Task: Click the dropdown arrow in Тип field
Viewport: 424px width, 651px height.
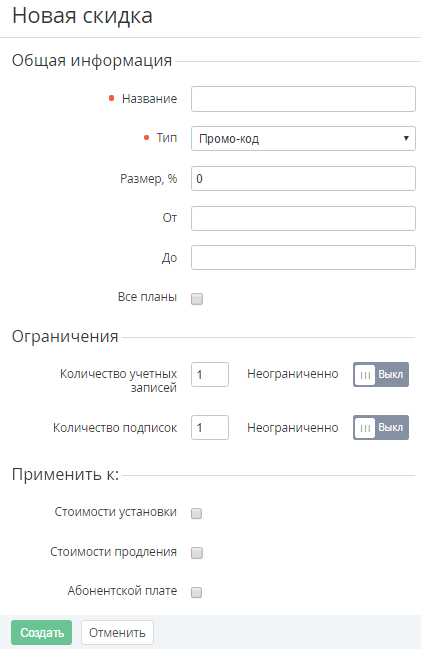Action: click(406, 138)
